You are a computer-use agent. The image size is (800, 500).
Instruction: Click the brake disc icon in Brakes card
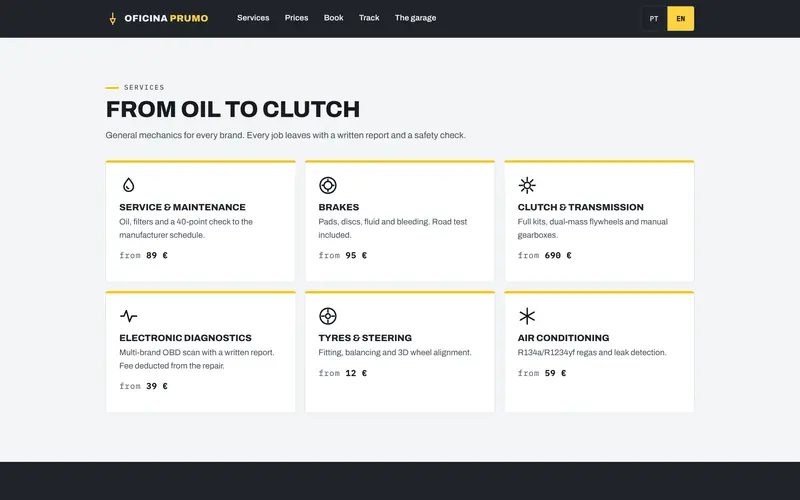click(328, 185)
